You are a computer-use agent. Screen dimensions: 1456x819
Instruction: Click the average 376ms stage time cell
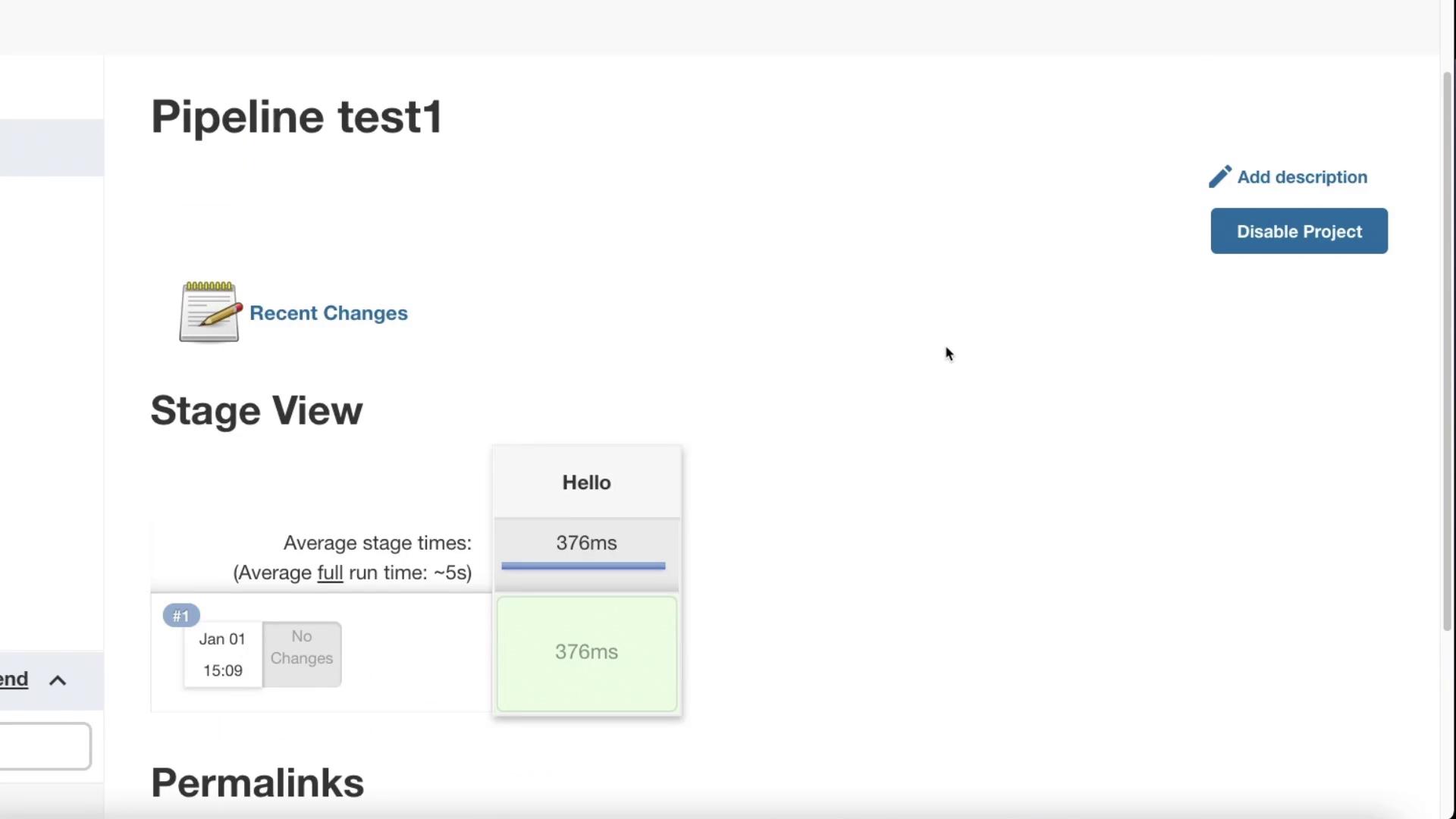tap(586, 543)
